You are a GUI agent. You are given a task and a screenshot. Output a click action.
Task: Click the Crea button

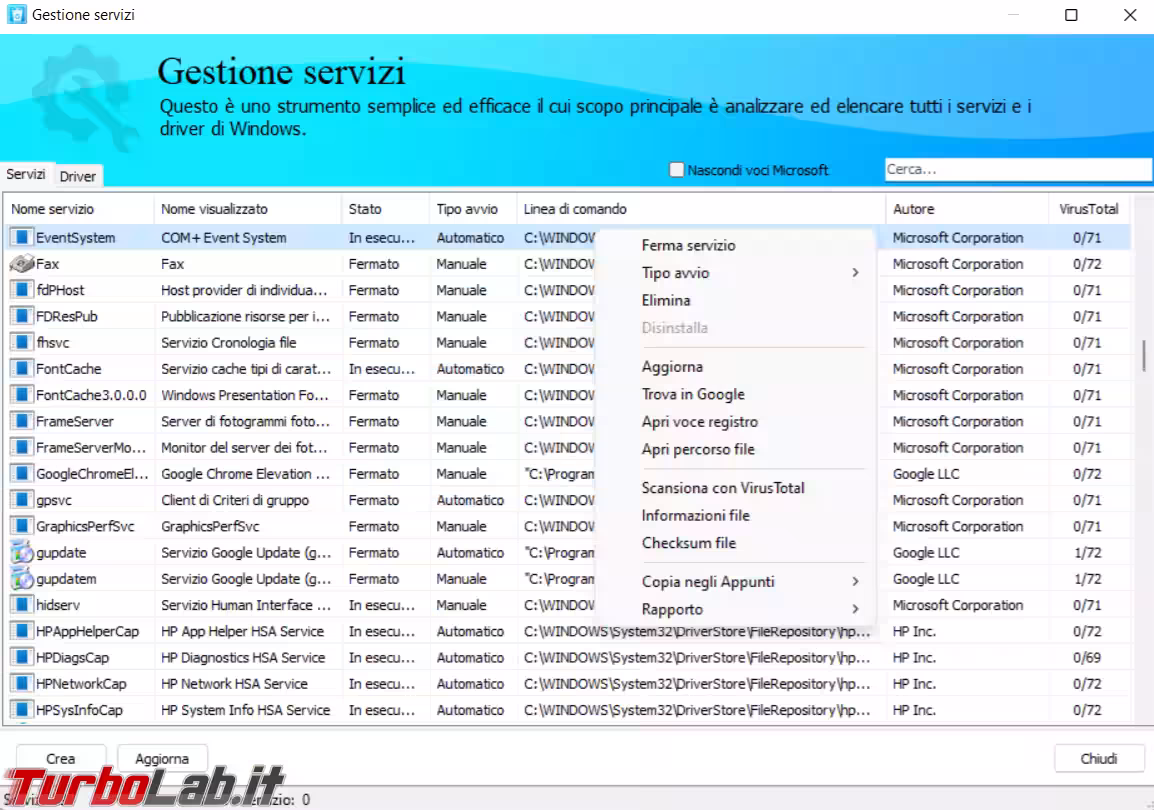click(60, 759)
